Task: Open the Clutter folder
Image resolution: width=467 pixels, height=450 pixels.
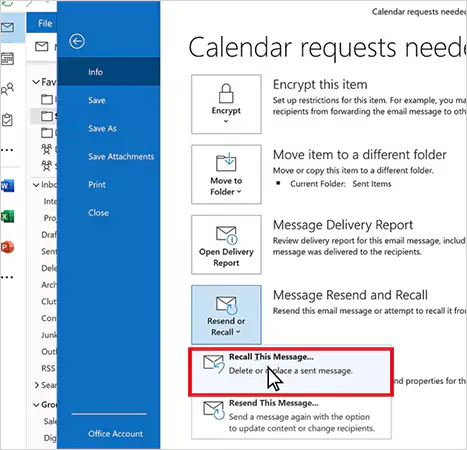Action: tap(49, 301)
